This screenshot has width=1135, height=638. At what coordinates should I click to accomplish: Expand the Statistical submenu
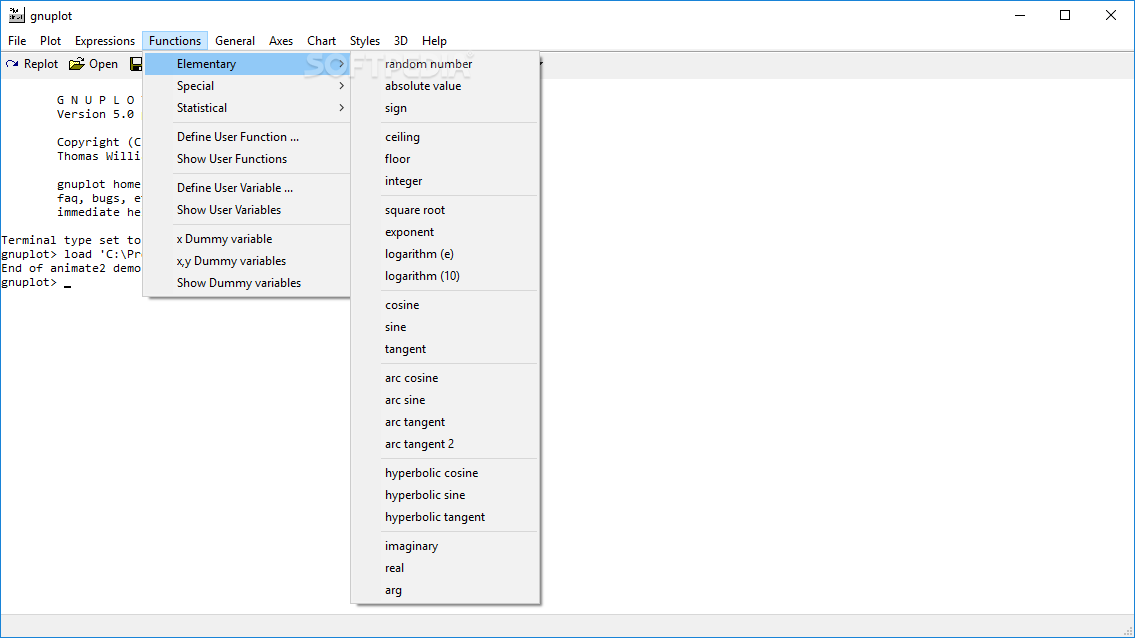248,108
